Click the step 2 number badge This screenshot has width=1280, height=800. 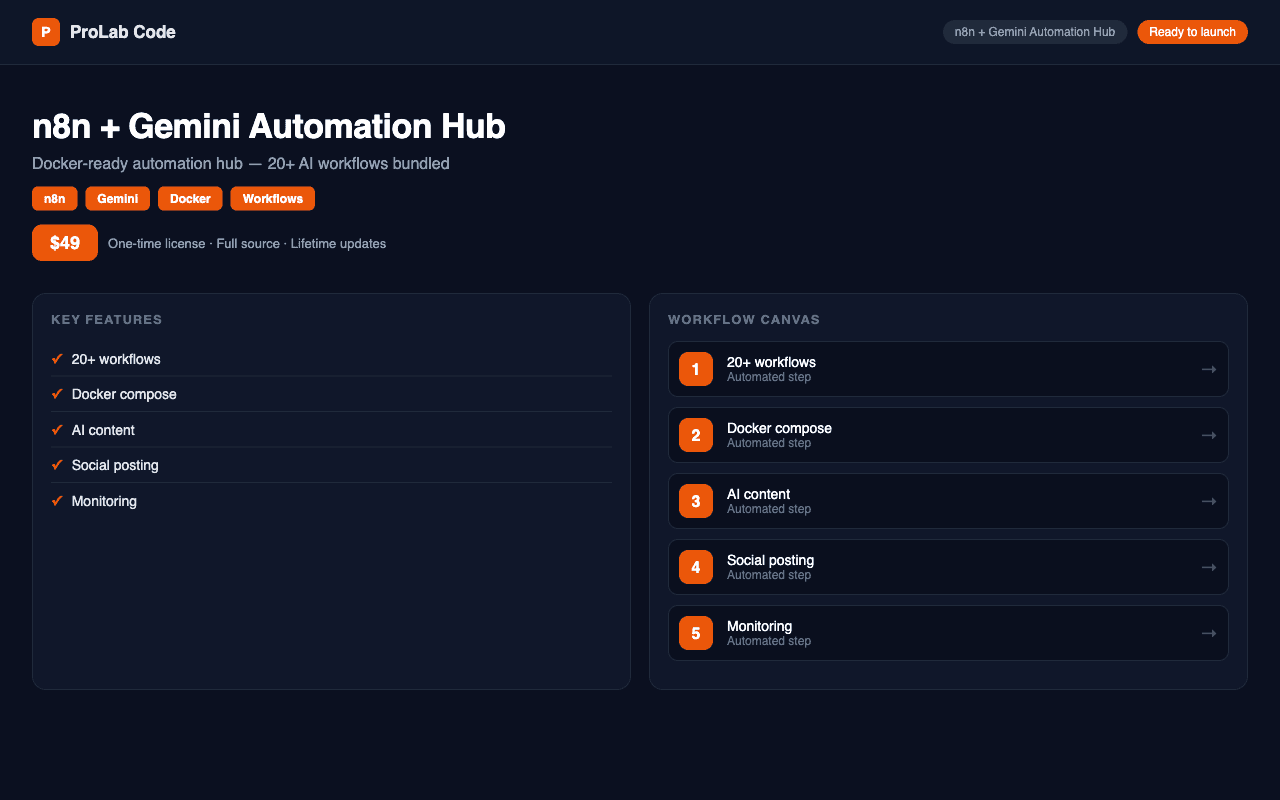click(x=696, y=435)
